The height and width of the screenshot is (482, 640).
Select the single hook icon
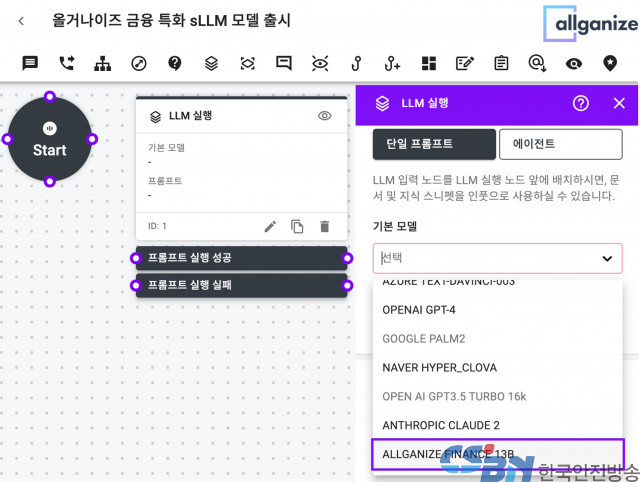pos(356,63)
